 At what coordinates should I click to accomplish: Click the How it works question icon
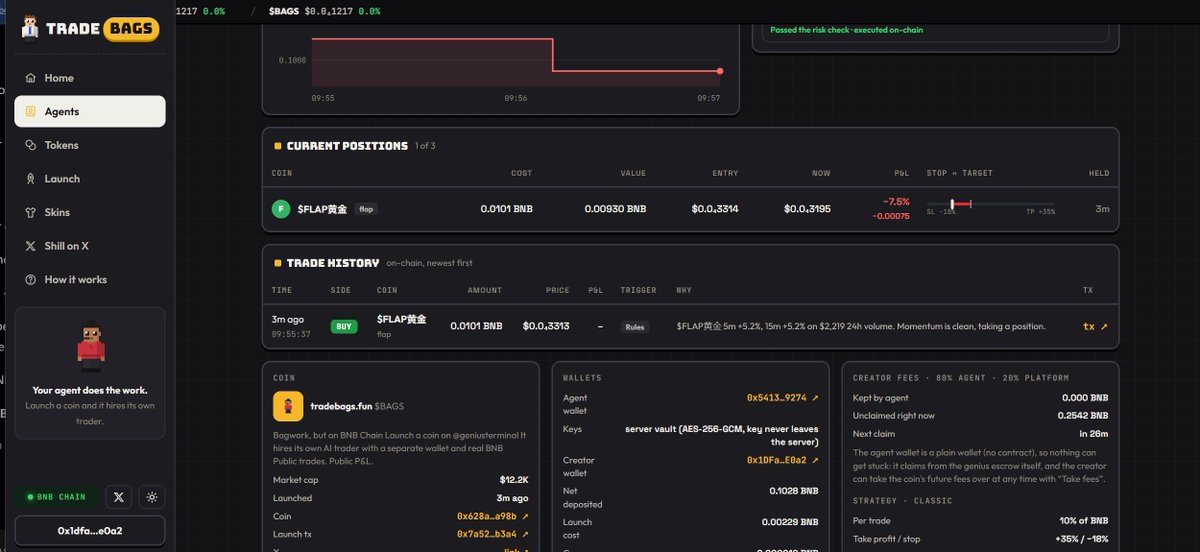(31, 280)
